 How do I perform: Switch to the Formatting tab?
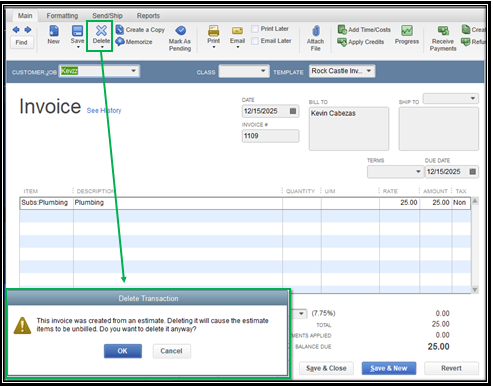[62, 16]
